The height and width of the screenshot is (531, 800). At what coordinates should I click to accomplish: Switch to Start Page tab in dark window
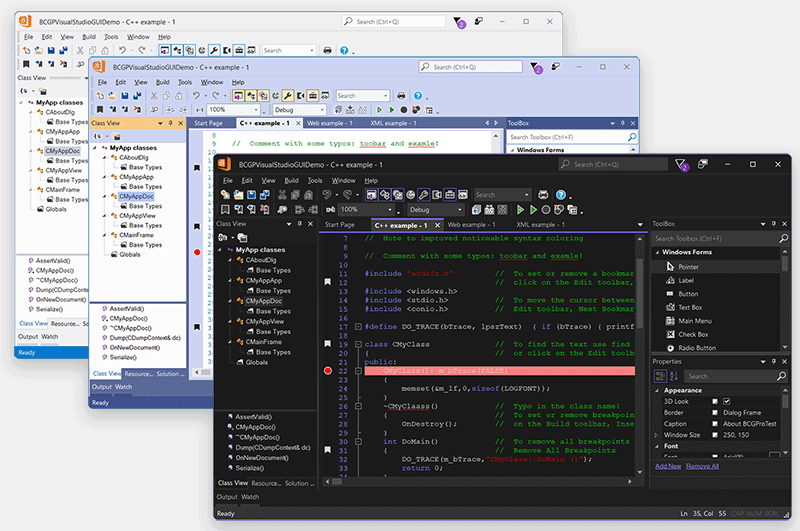pyautogui.click(x=339, y=224)
